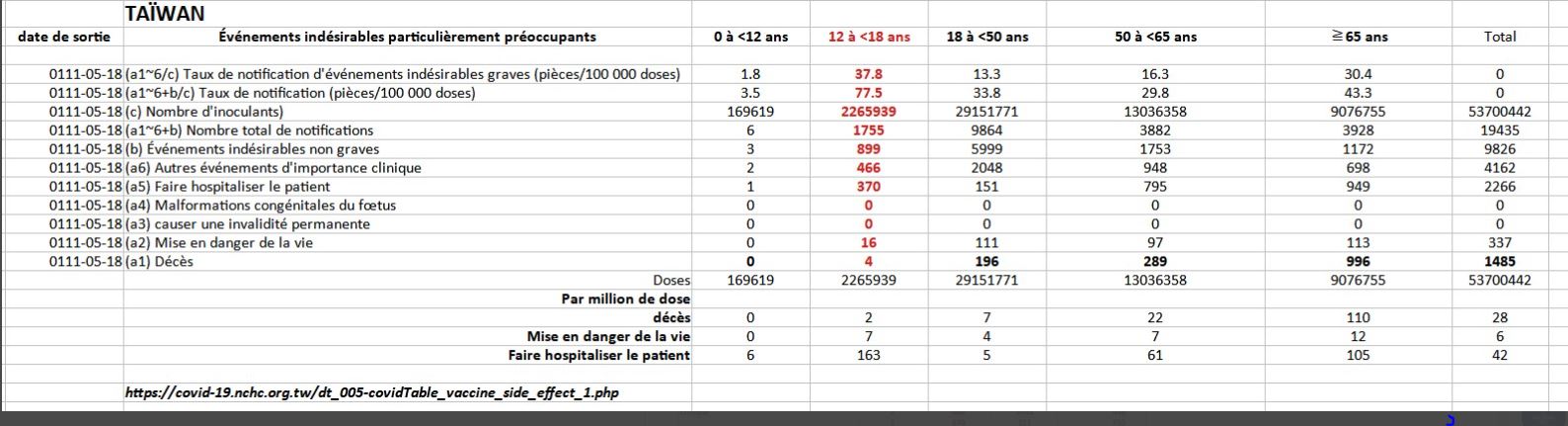
Task: Click "(a4) Malformations congénitales du fœtus" label
Action: 261,206
